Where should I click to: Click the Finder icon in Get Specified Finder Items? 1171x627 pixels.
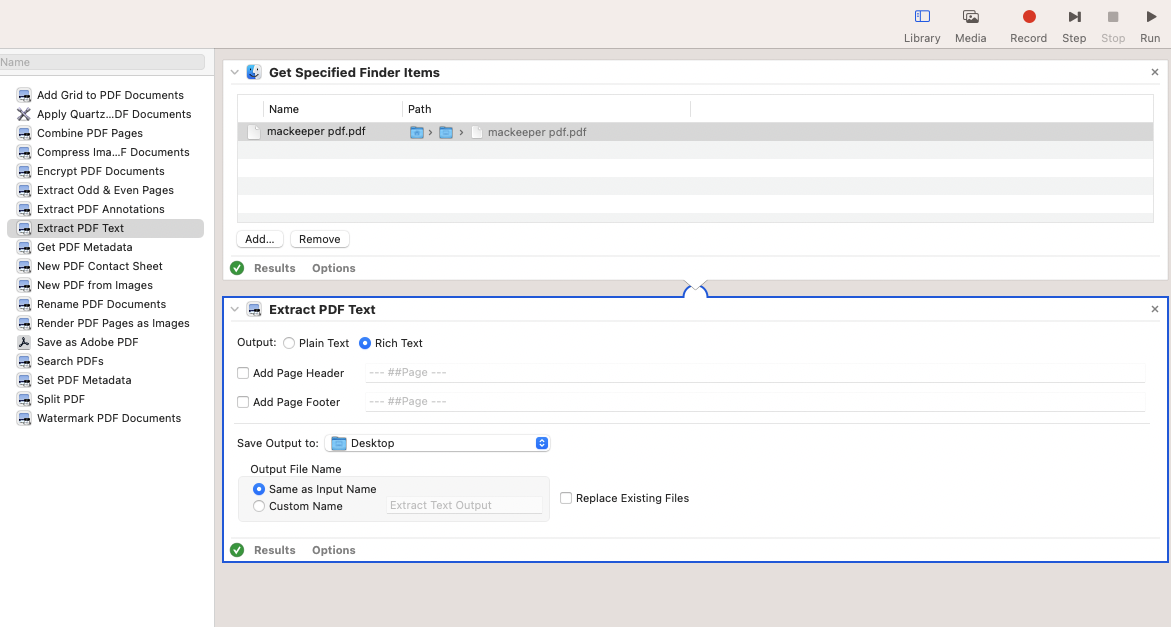point(254,72)
